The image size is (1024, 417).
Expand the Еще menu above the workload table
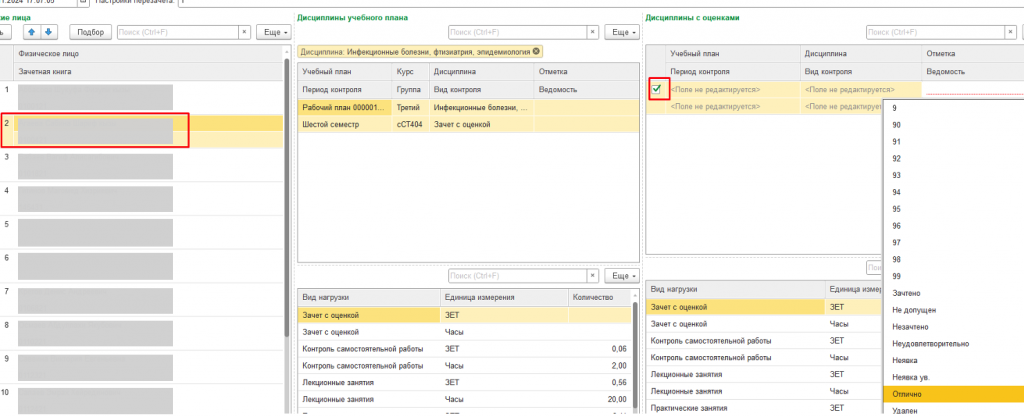tap(621, 275)
